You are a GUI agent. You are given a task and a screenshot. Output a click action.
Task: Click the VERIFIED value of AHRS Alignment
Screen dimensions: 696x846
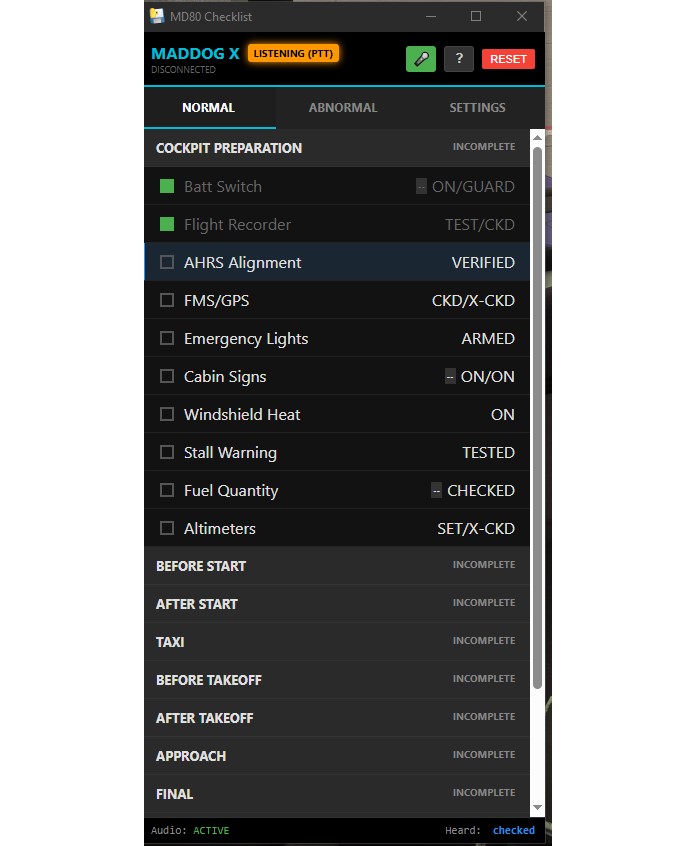point(483,262)
